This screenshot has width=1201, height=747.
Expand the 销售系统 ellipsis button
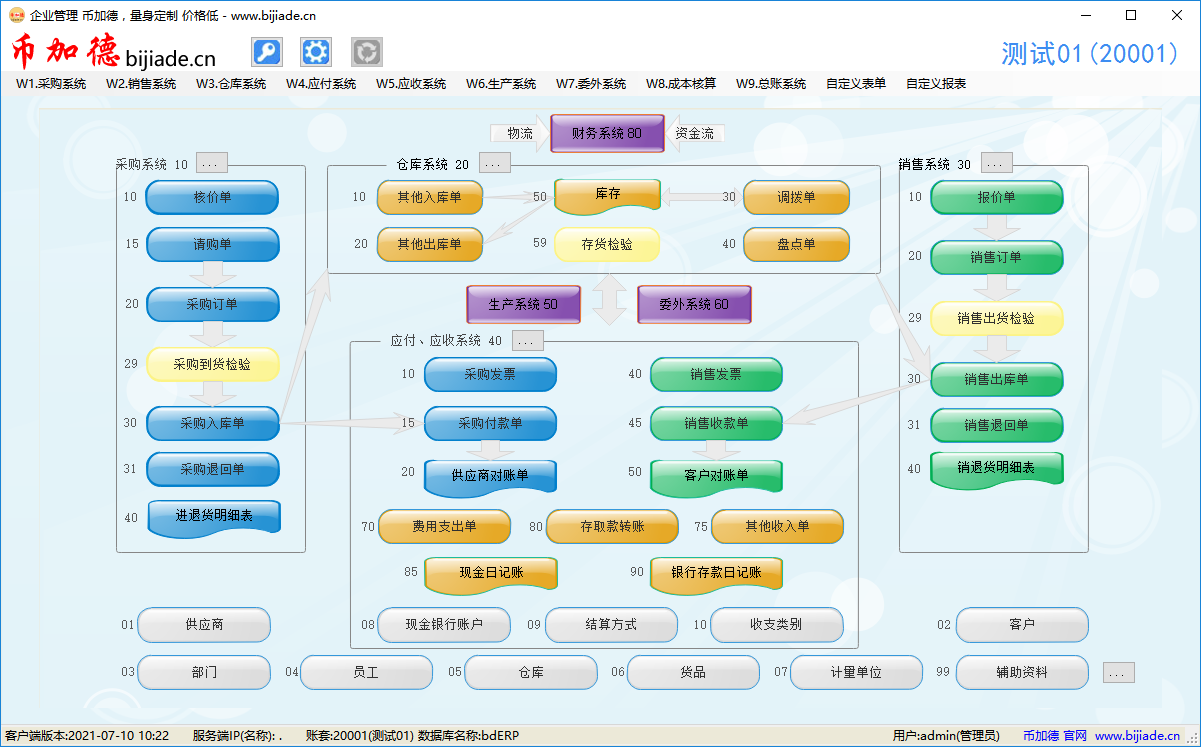pos(996,163)
